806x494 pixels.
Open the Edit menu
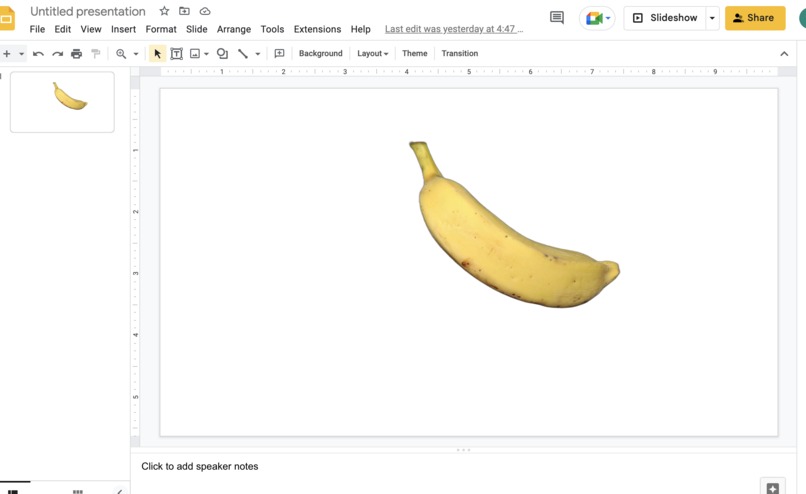coord(63,29)
